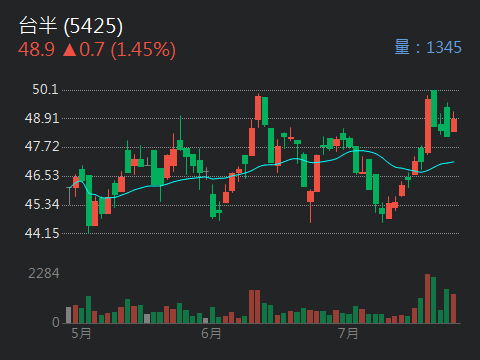
Task: Click the 44.15 price axis label
Action: point(42,233)
